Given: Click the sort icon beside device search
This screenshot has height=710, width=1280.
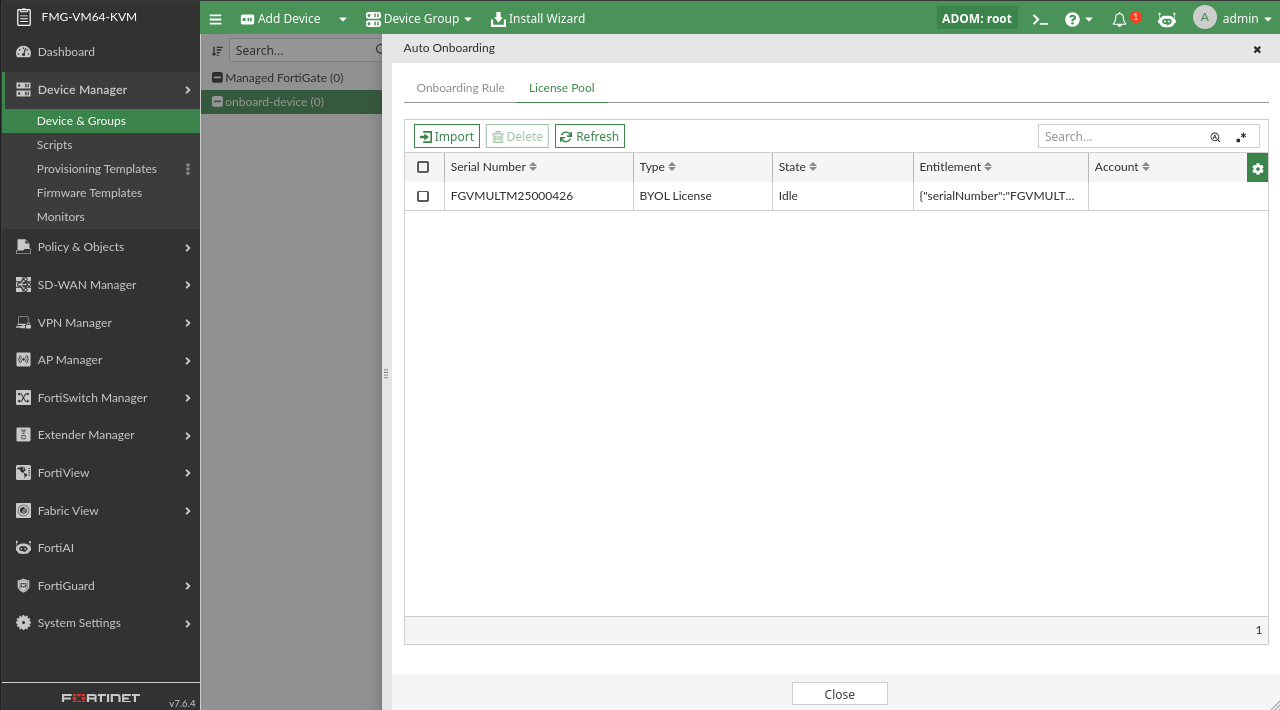Looking at the screenshot, I should tap(216, 50).
